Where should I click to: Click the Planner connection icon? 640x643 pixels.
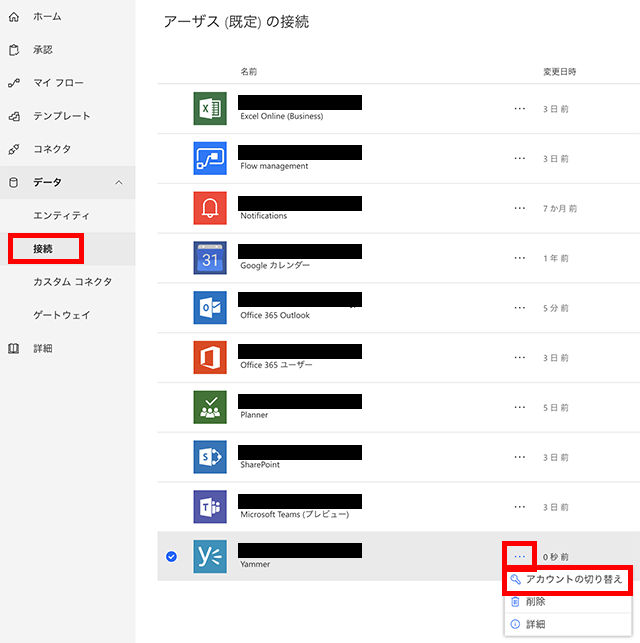210,407
